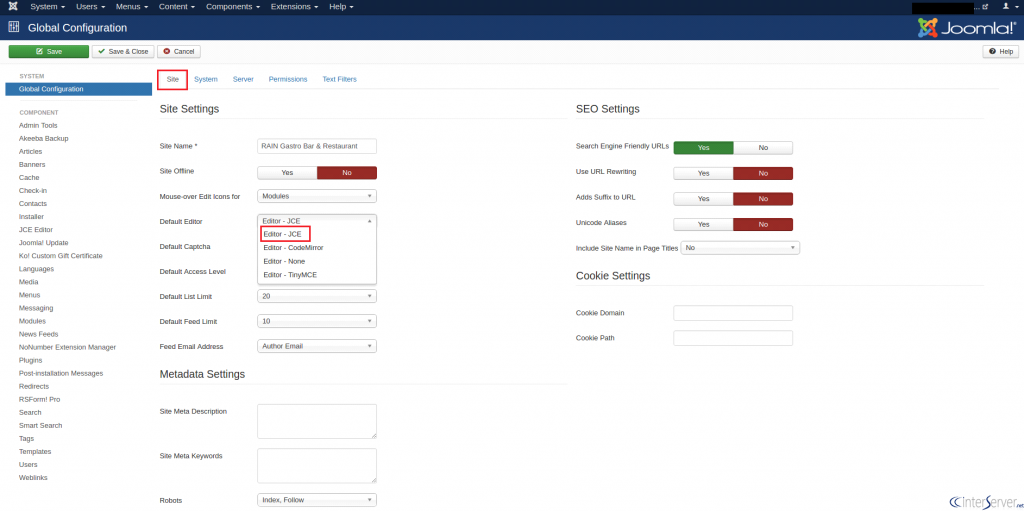This screenshot has width=1024, height=511.
Task: Open the Robots dropdown
Action: pos(317,500)
